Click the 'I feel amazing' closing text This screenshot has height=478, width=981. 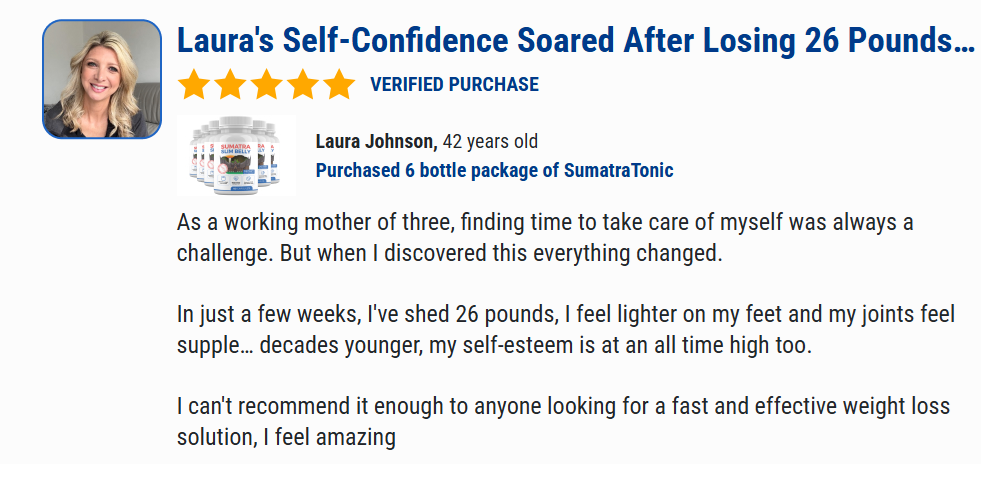327,437
